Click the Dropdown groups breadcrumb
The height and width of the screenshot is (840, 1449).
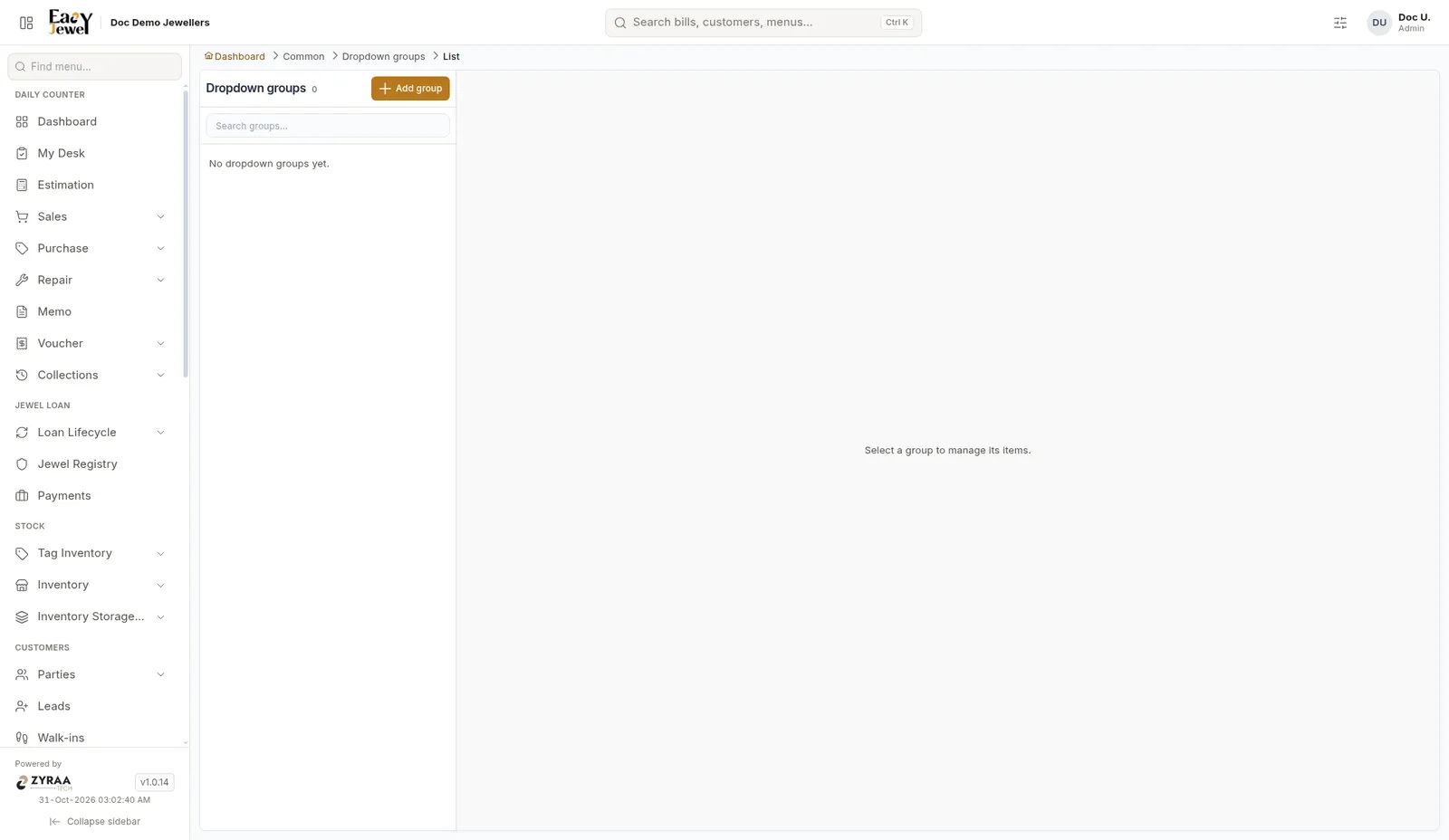click(383, 56)
